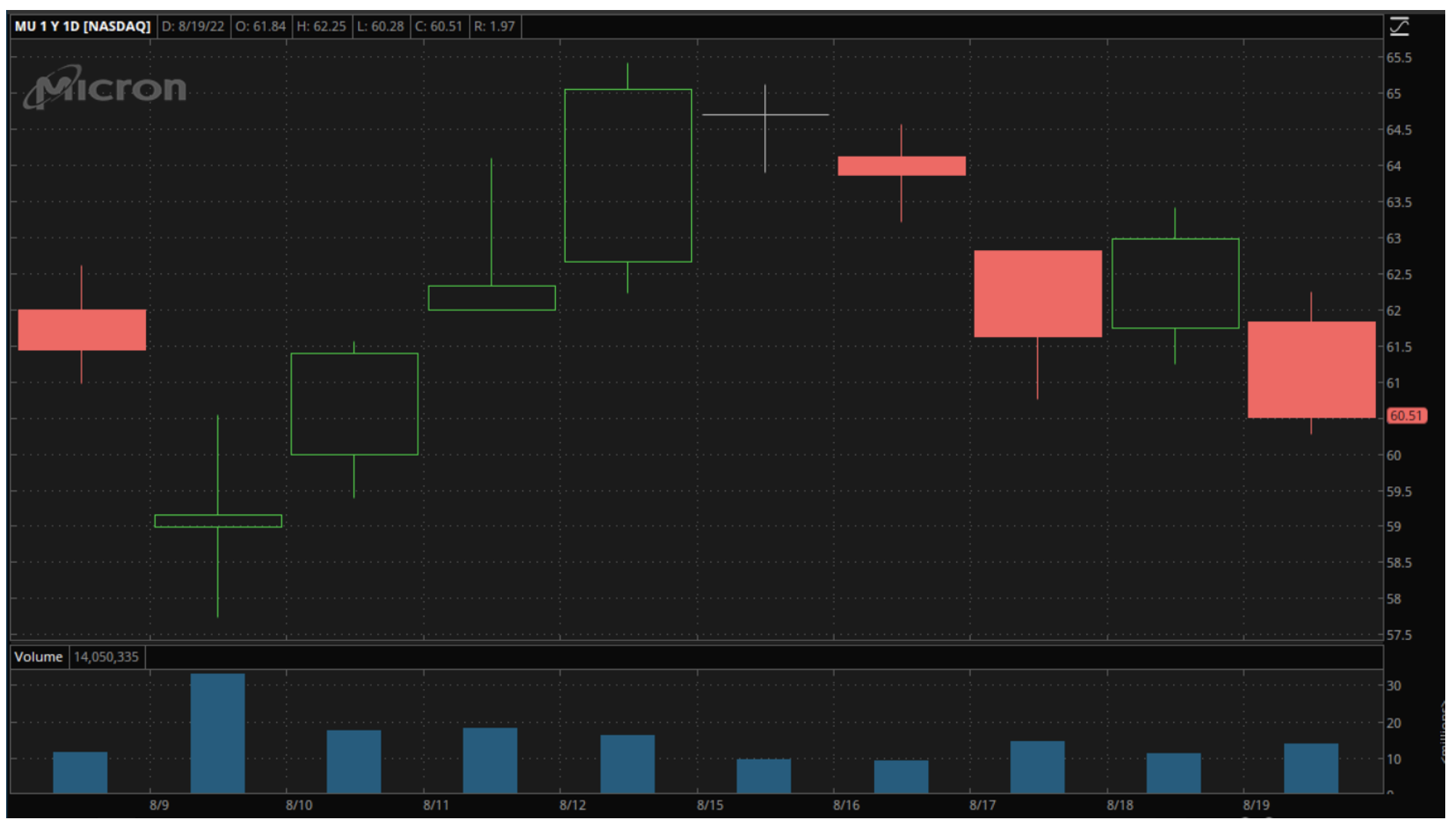Click the high price H: 62.25
Image resolution: width=1456 pixels, height=829 pixels.
pyautogui.click(x=321, y=26)
